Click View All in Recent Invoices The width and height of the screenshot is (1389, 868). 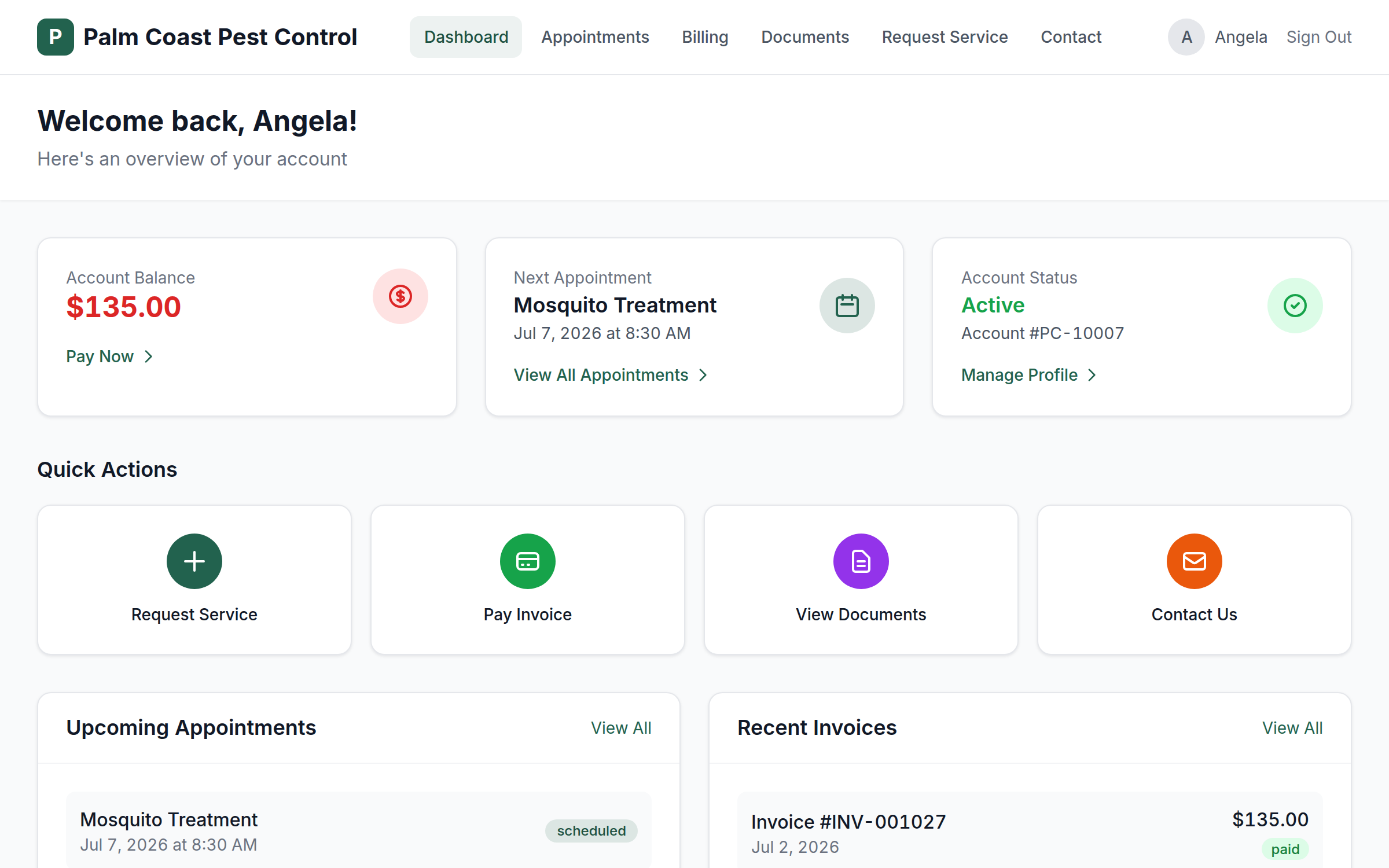[1292, 728]
